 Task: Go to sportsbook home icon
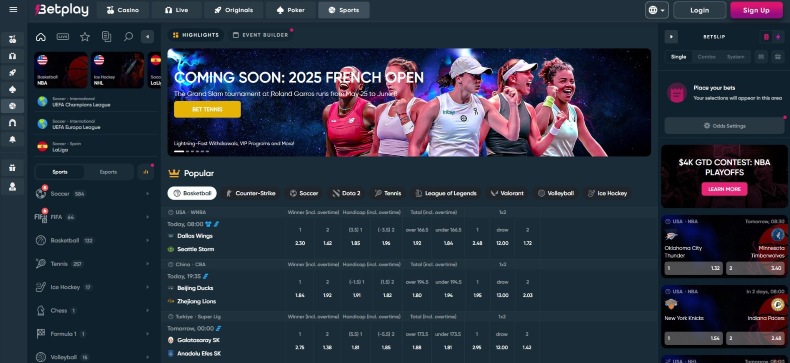(41, 36)
